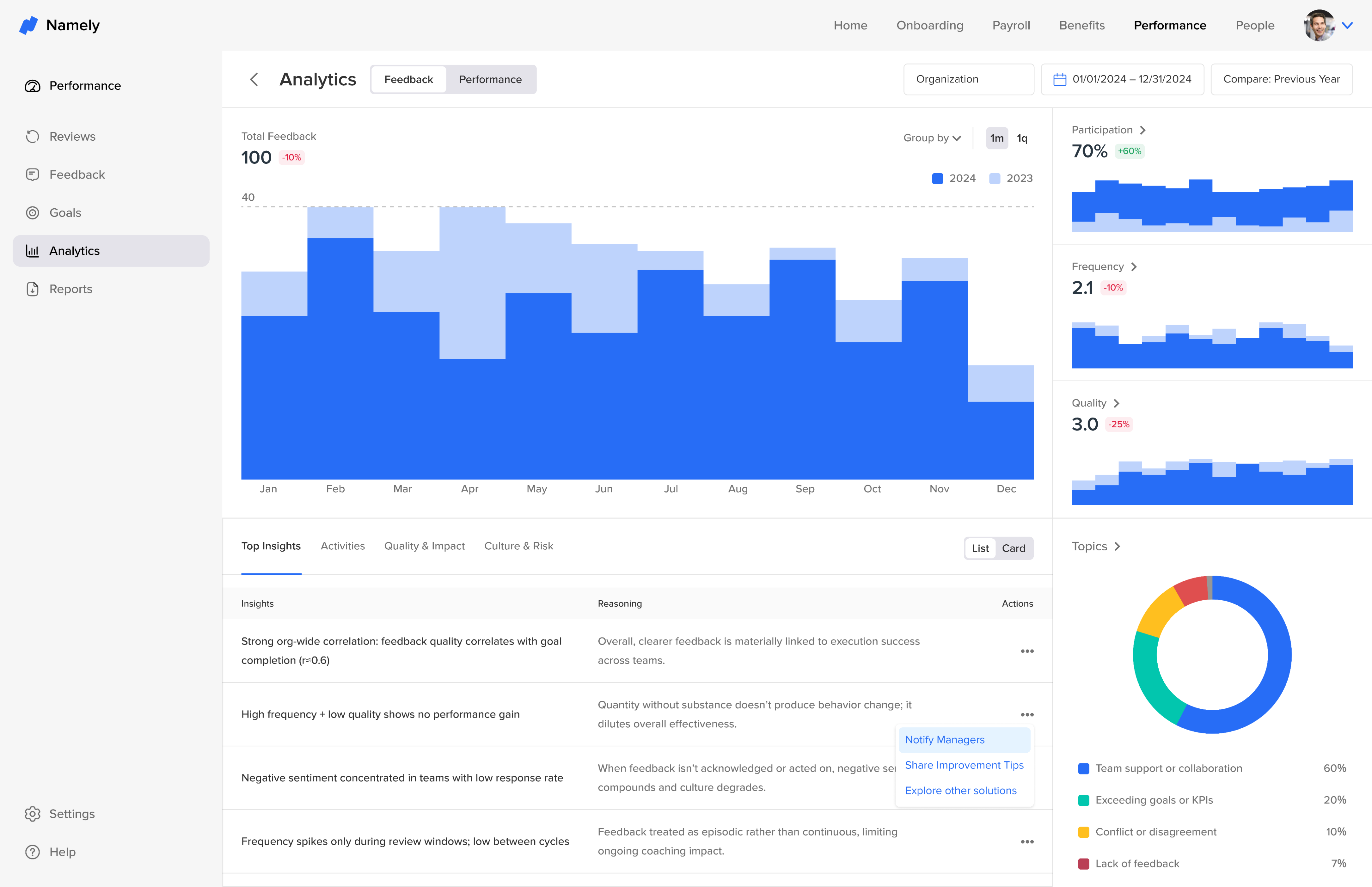Click the Feedback sidebar chat icon
Viewport: 1372px width, 887px height.
pos(32,175)
